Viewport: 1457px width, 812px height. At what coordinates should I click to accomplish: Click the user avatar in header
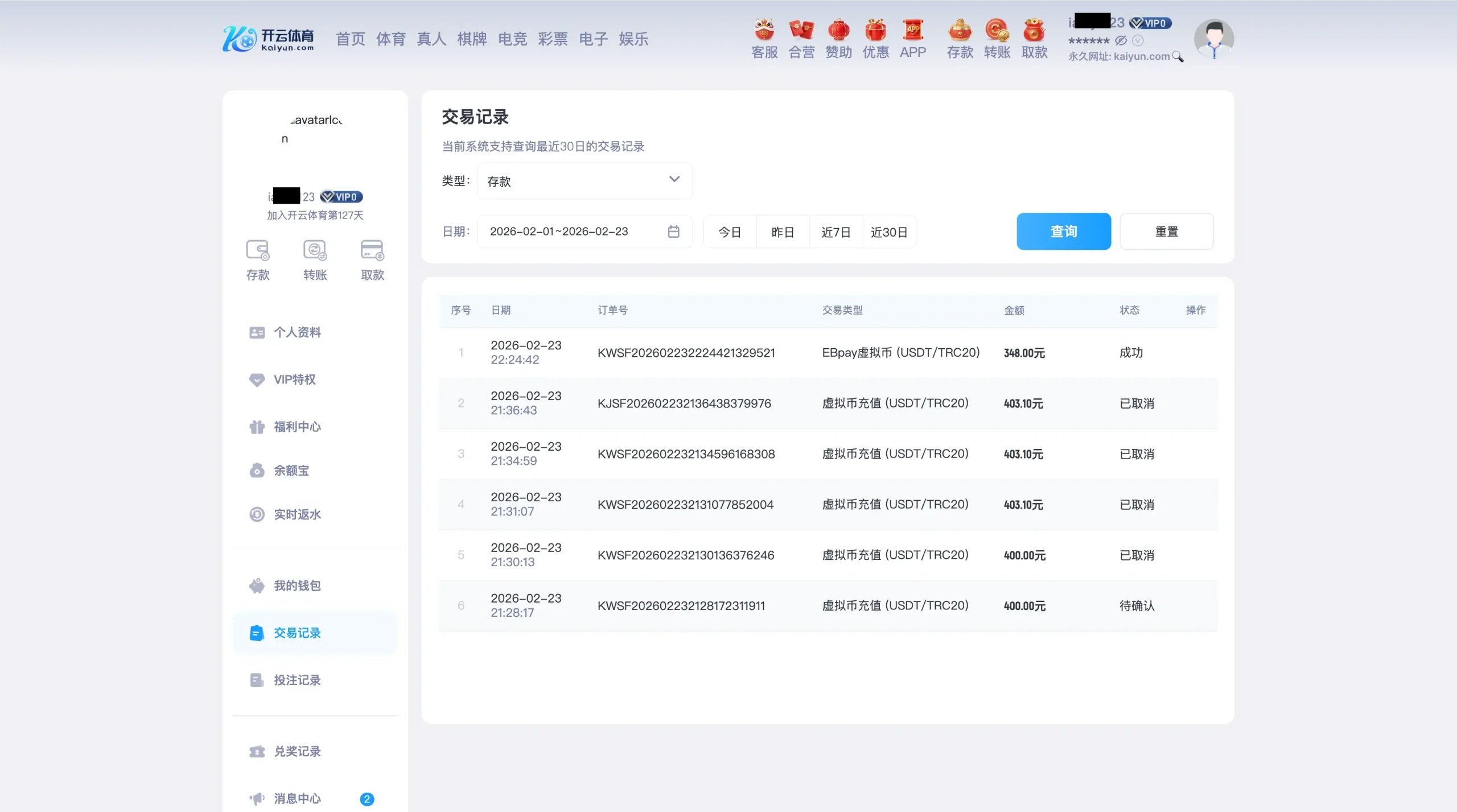pyautogui.click(x=1213, y=39)
